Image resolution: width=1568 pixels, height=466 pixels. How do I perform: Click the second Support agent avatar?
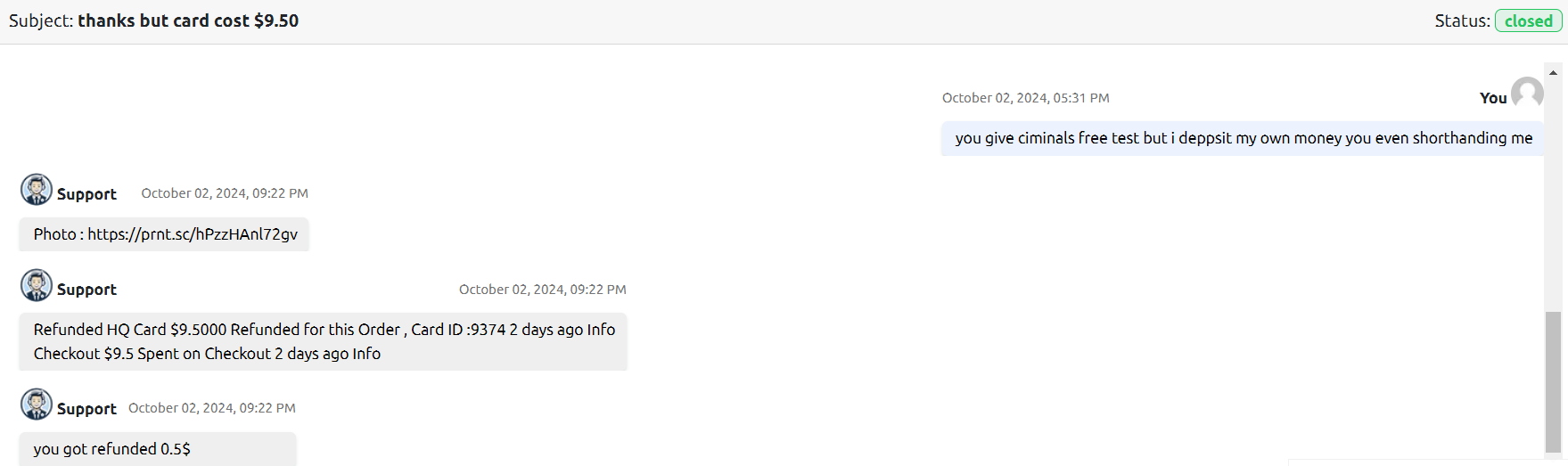37,285
